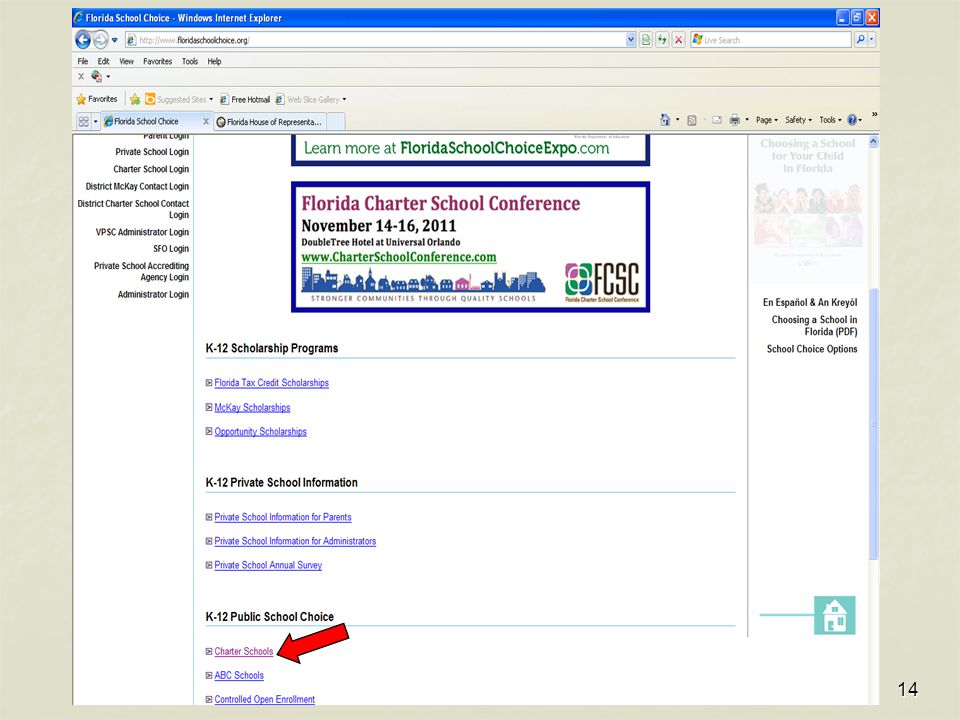960x720 pixels.
Task: Click www.CharterSchoolConference.com link in banner
Action: [x=399, y=257]
